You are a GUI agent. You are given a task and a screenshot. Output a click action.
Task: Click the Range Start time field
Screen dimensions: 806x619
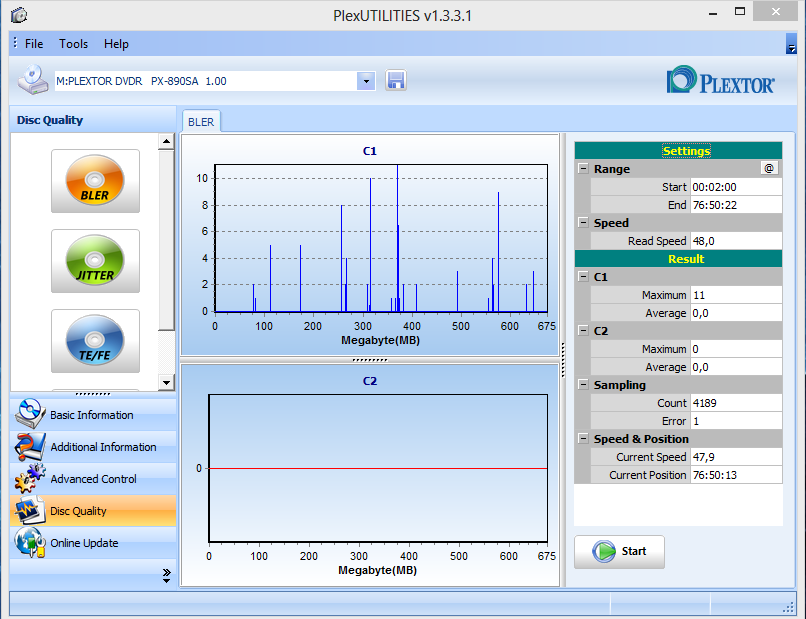coord(736,187)
